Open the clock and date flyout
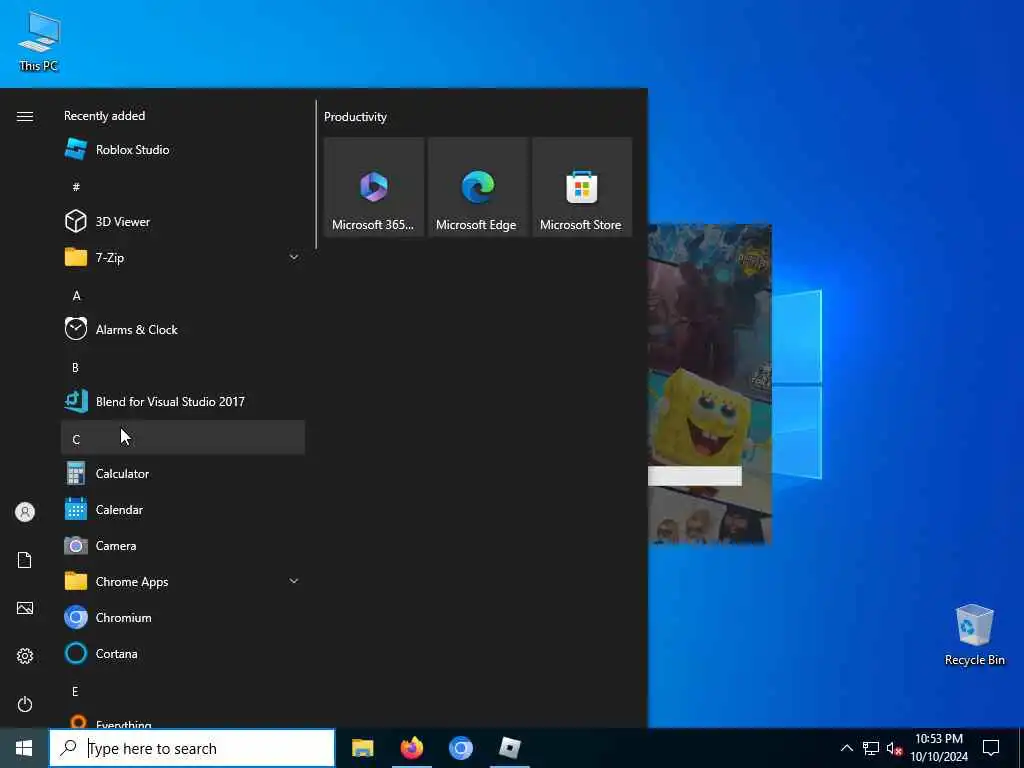Viewport: 1024px width, 768px height. point(939,748)
